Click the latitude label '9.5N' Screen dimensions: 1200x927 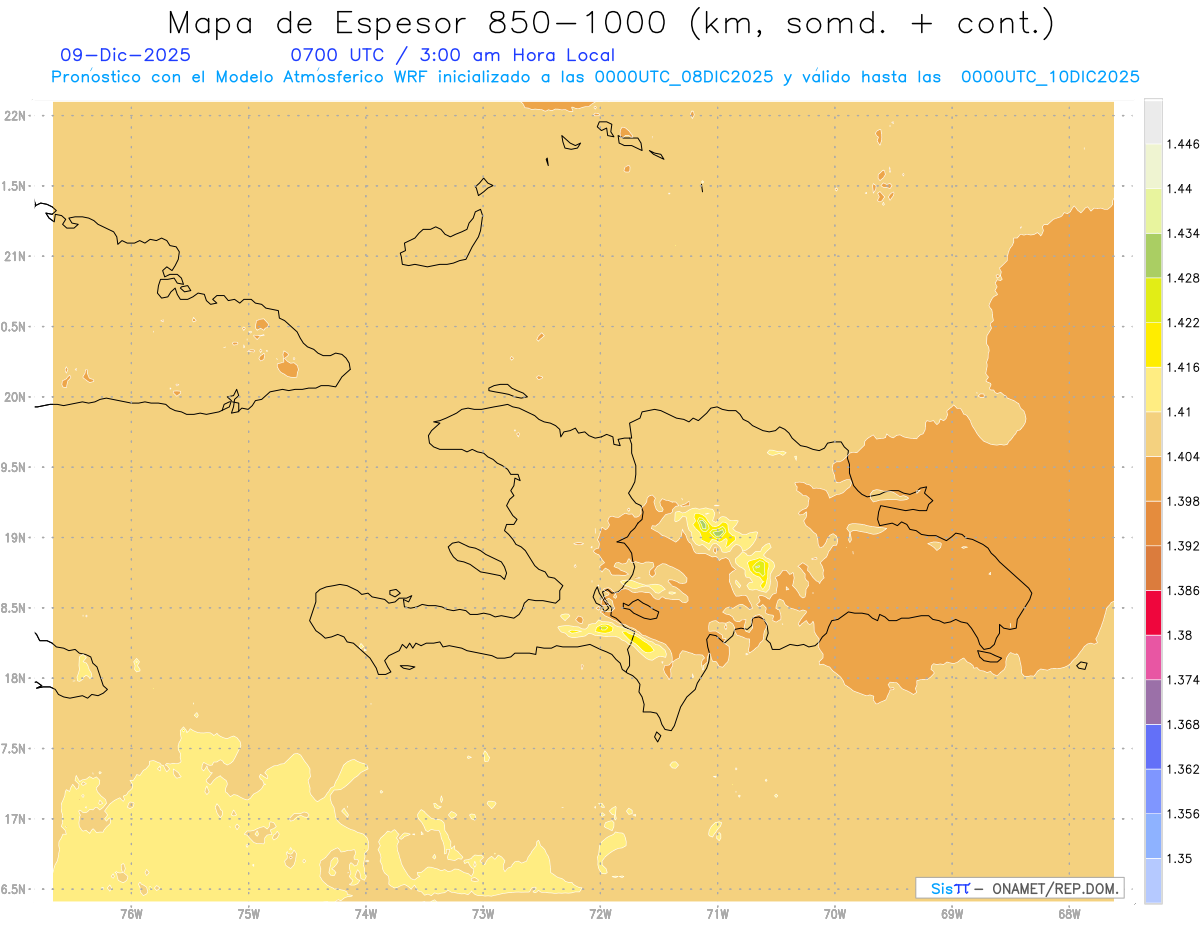[15, 468]
